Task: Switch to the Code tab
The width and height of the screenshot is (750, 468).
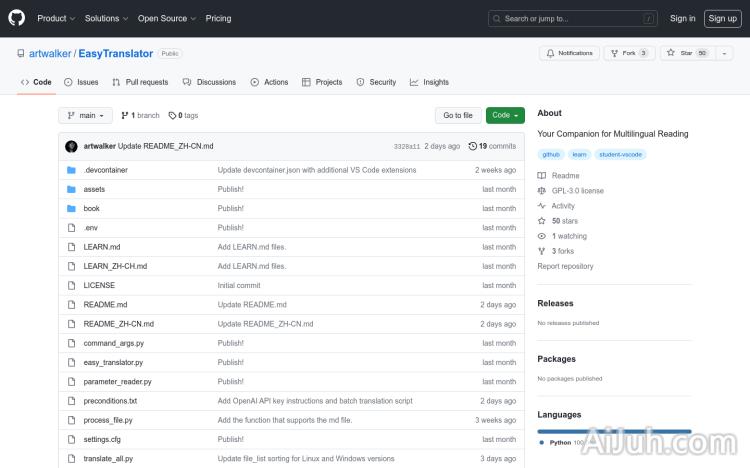Action: (36, 82)
